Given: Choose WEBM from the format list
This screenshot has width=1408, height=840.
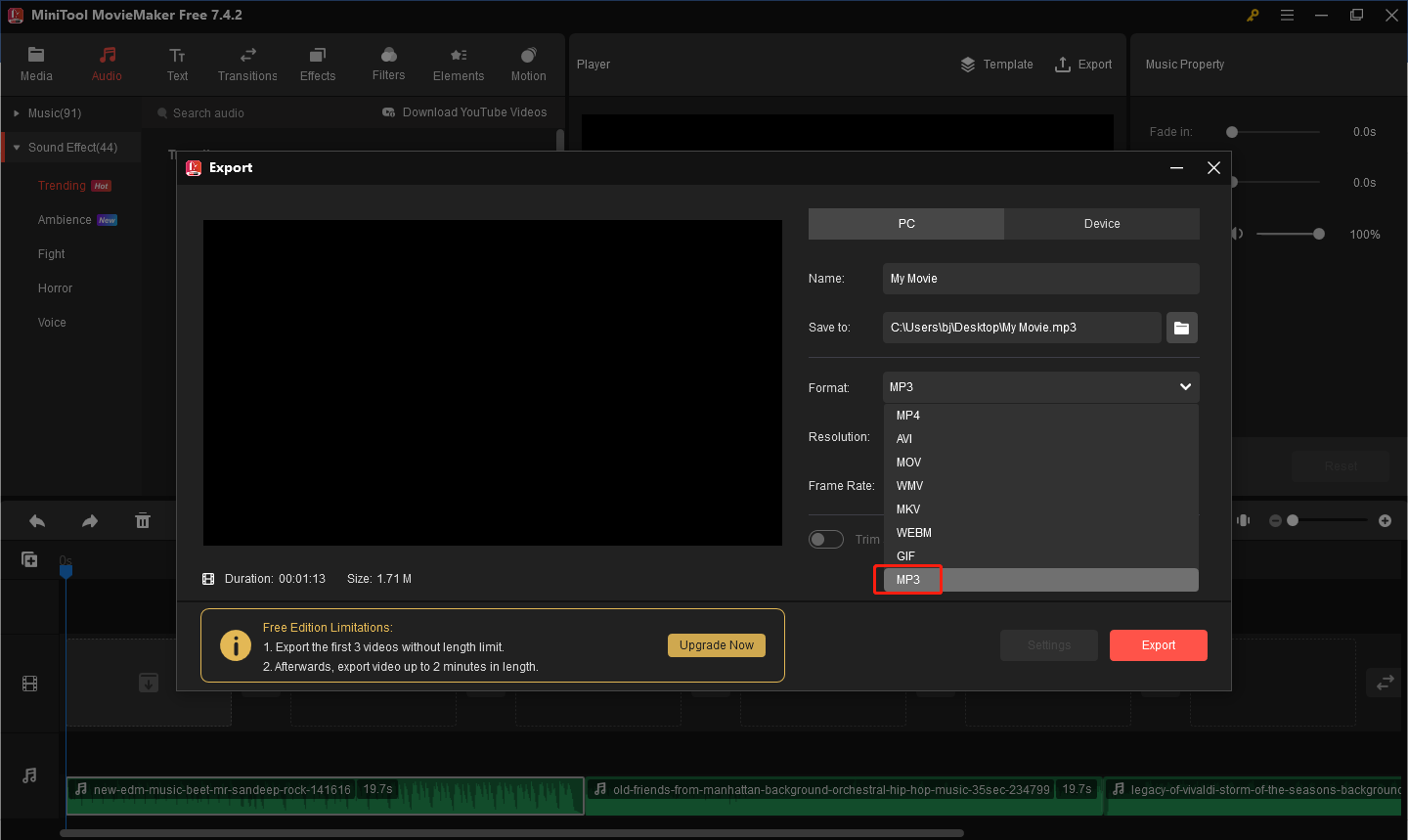Looking at the screenshot, I should pyautogui.click(x=1040, y=533).
